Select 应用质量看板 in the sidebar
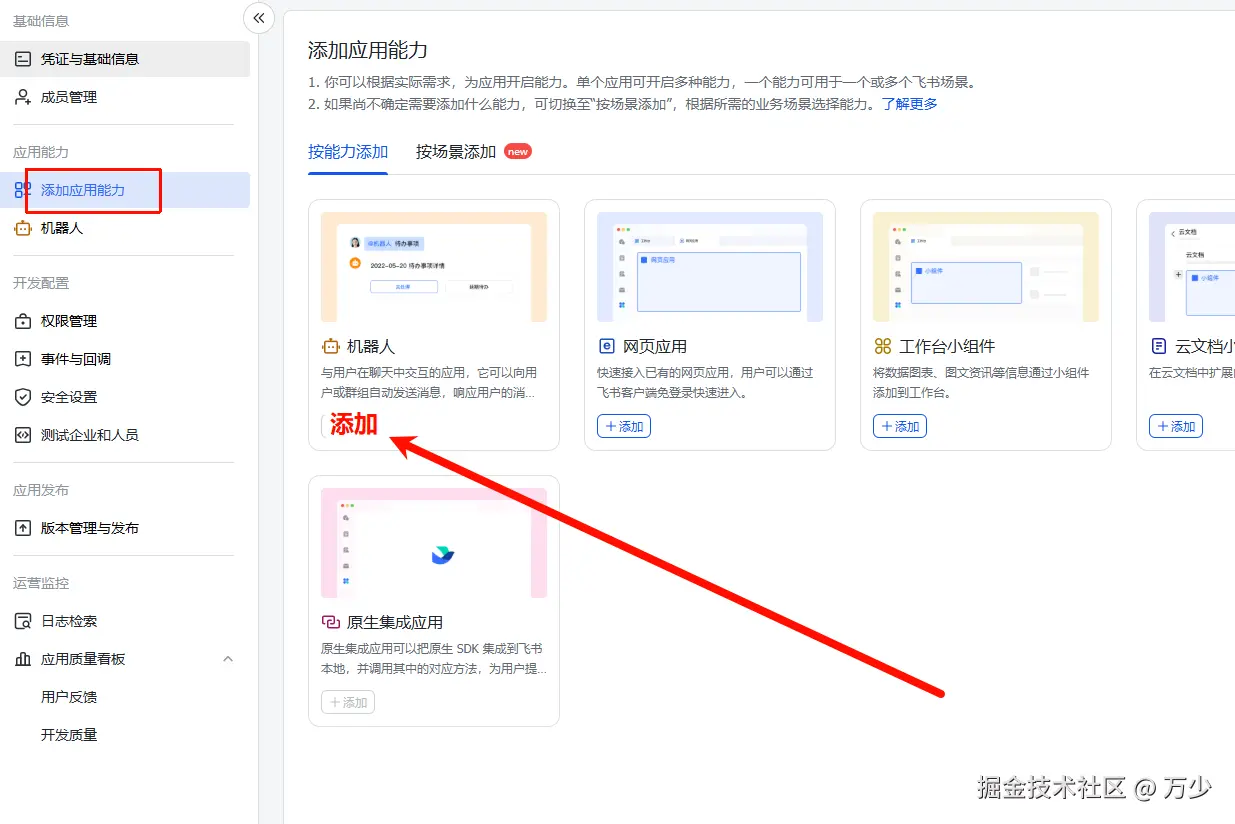 (125, 659)
